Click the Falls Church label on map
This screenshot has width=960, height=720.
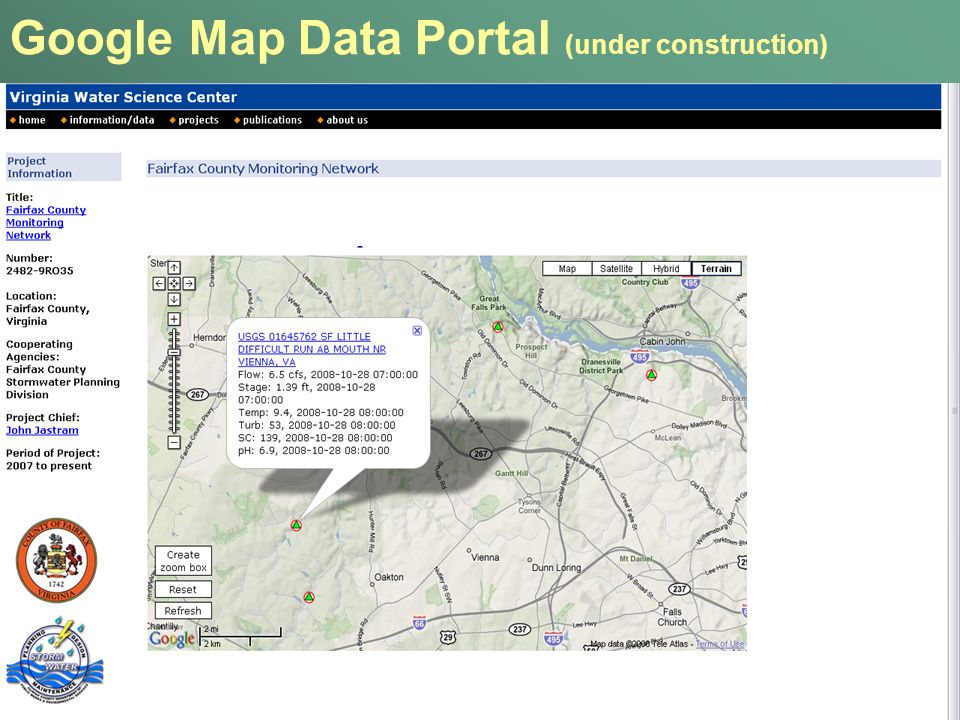[x=672, y=617]
